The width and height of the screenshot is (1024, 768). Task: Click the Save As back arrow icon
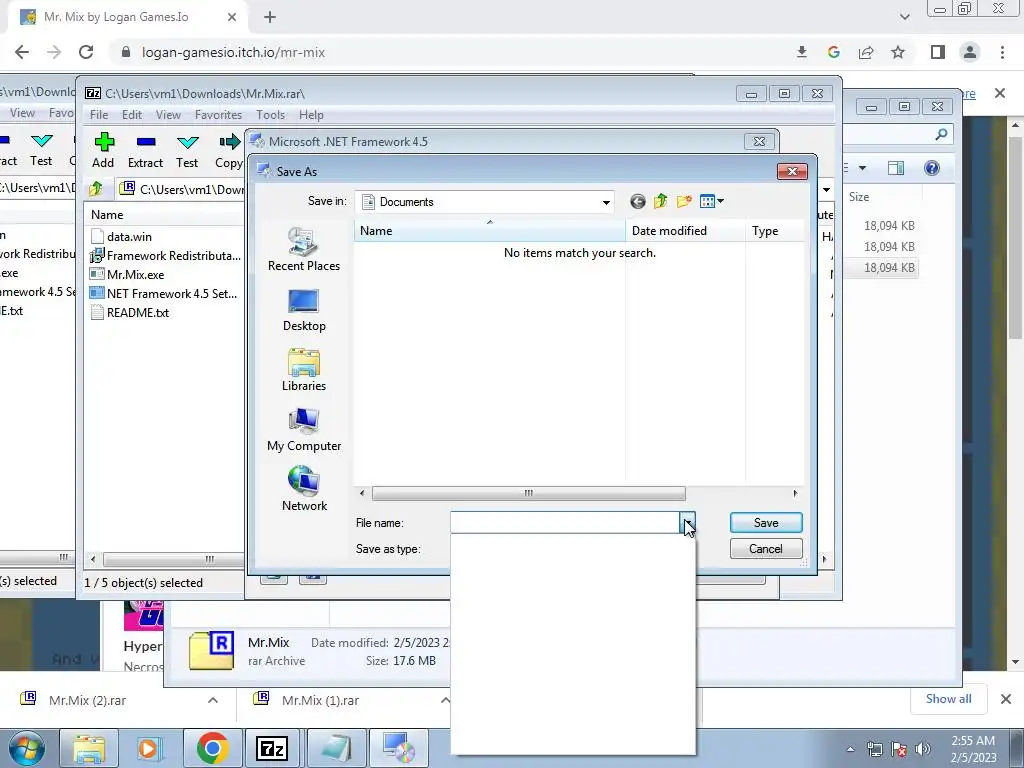638,202
